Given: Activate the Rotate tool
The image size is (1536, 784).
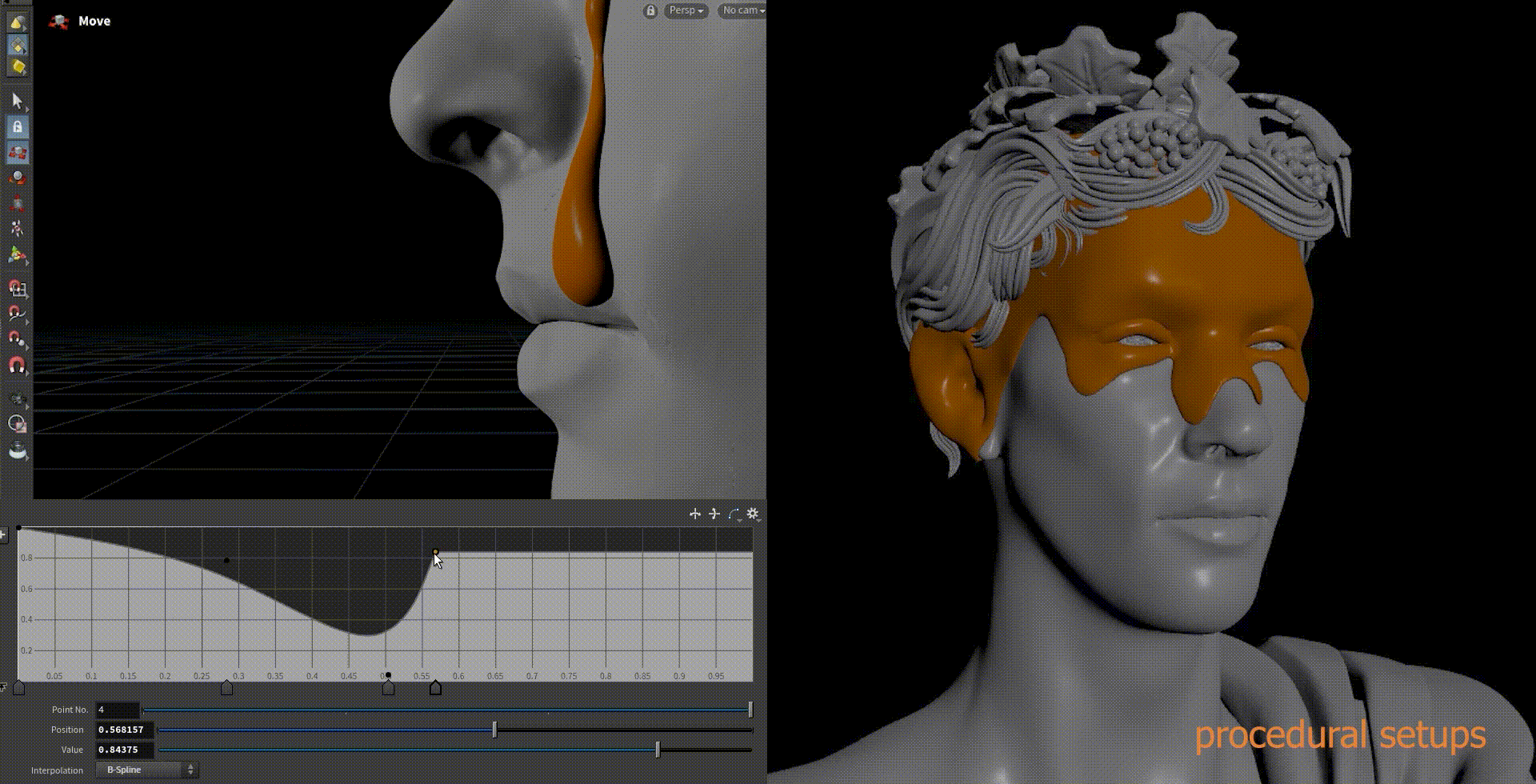Looking at the screenshot, I should (x=17, y=178).
